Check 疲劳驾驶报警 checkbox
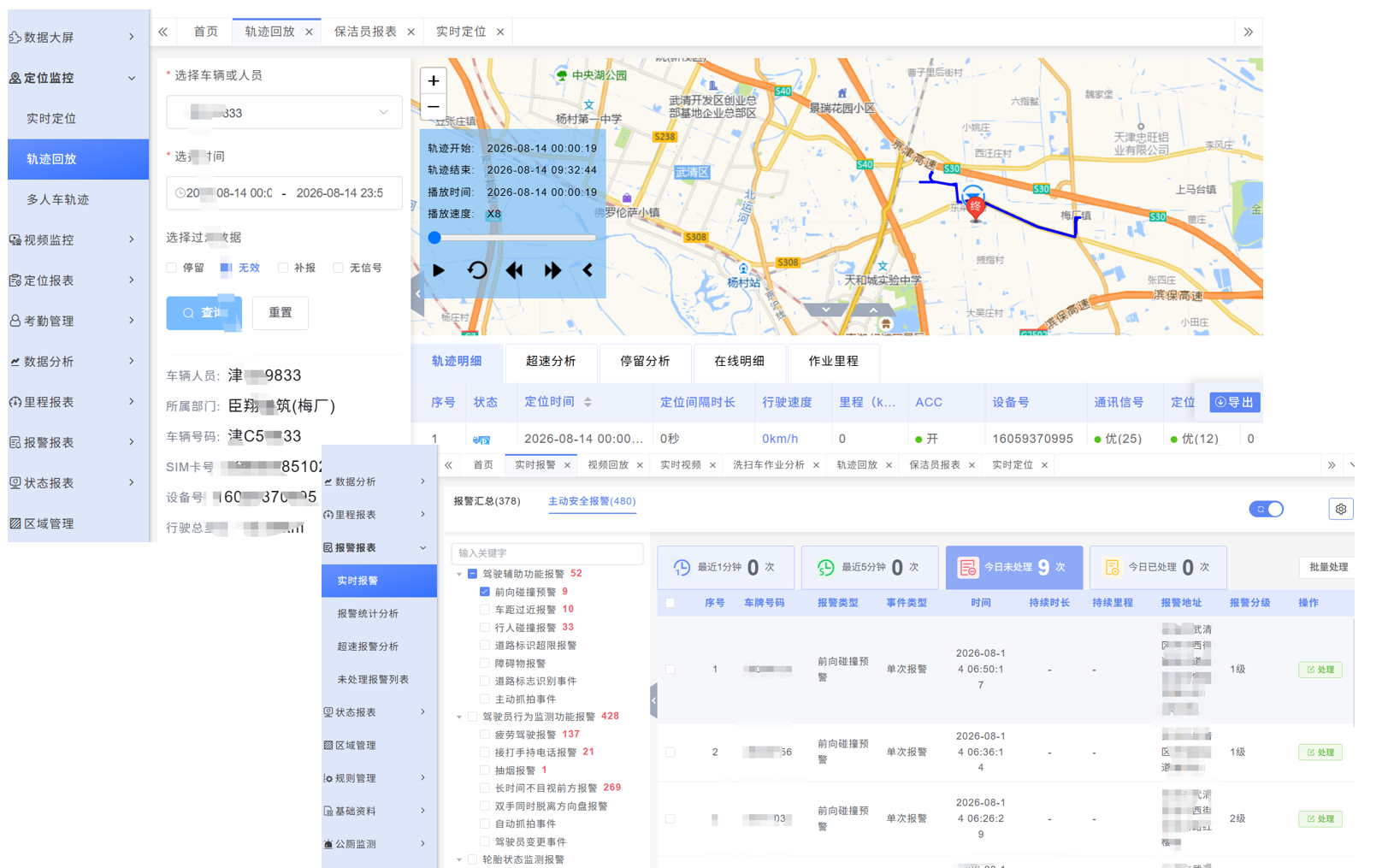1394x868 pixels. tap(485, 735)
